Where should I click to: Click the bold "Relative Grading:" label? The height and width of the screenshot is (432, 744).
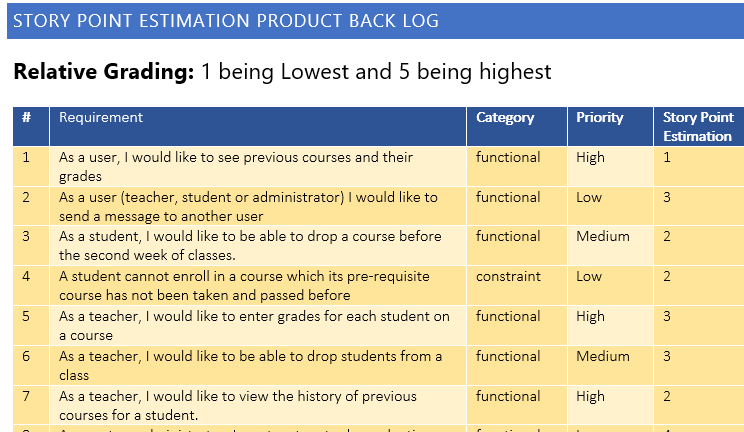pos(103,72)
